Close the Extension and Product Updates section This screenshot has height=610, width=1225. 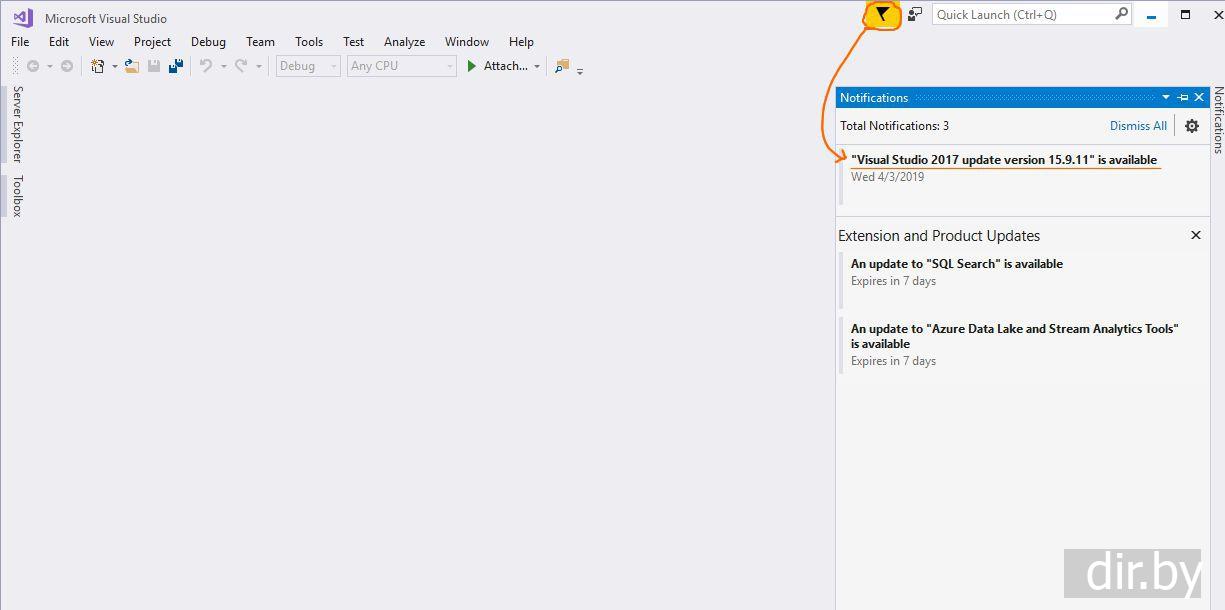click(x=1195, y=235)
